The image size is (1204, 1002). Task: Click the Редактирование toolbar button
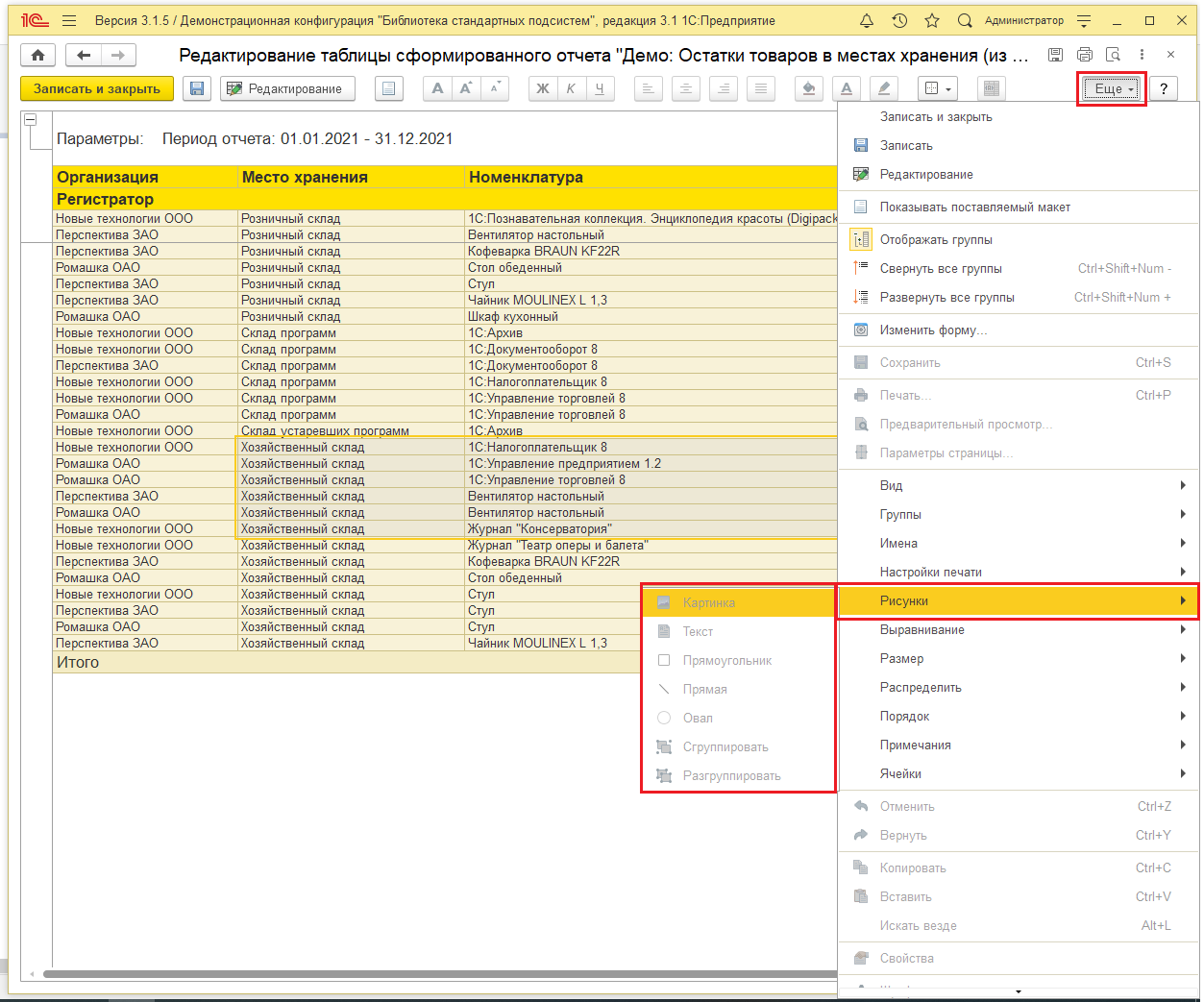tap(287, 88)
